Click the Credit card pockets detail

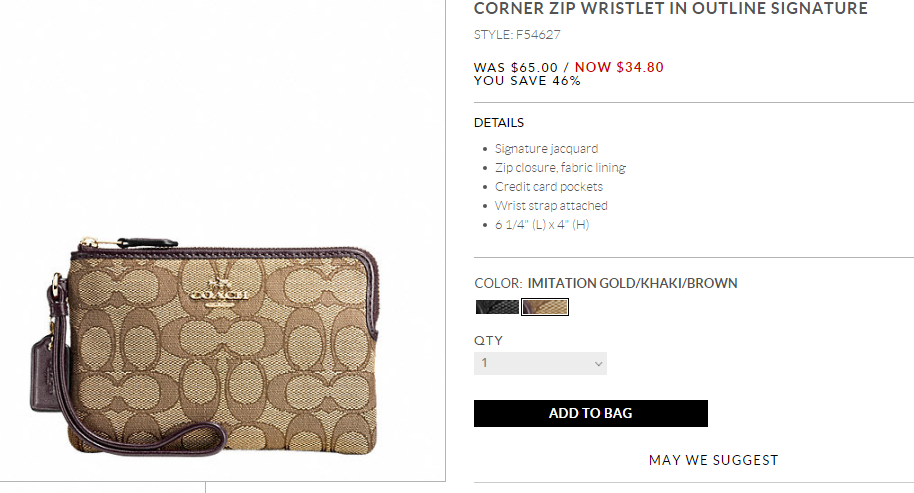click(x=549, y=187)
